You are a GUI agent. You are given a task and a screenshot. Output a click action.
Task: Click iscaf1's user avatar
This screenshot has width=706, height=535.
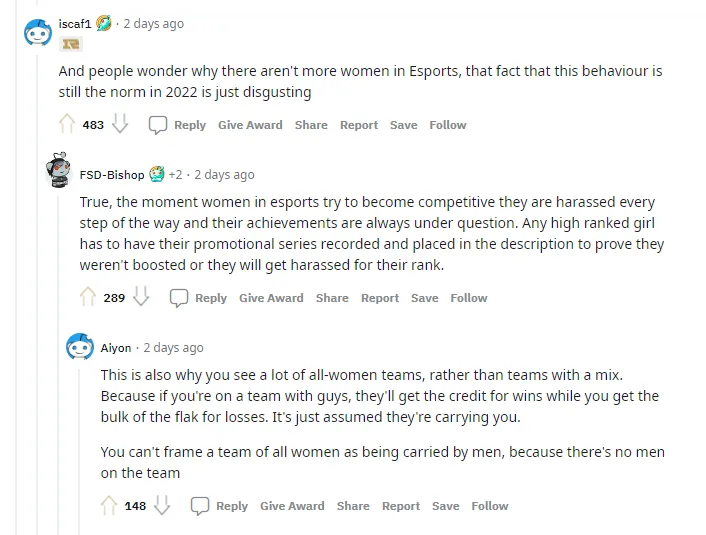(x=38, y=32)
